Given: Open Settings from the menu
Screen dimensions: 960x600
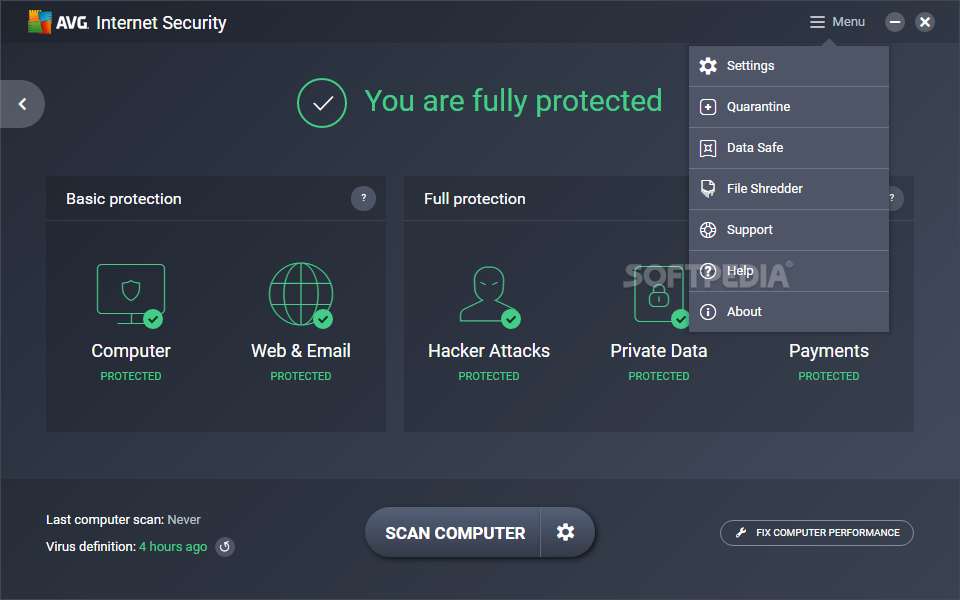Looking at the screenshot, I should (789, 66).
